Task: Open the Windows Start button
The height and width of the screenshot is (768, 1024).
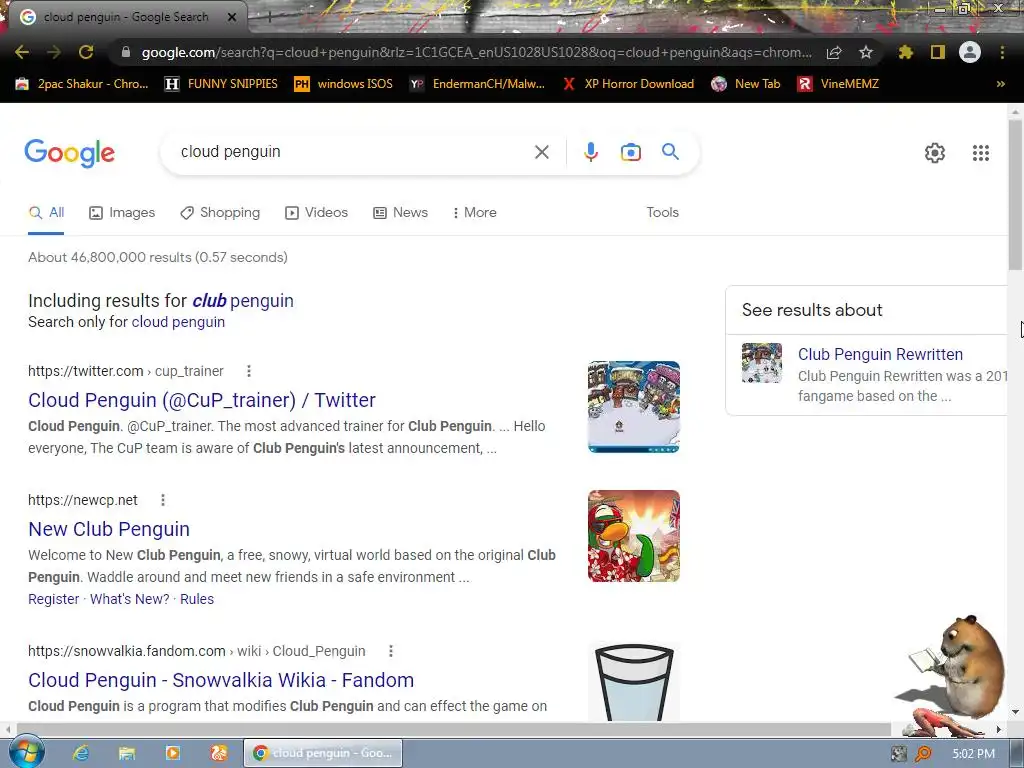Action: click(x=27, y=752)
